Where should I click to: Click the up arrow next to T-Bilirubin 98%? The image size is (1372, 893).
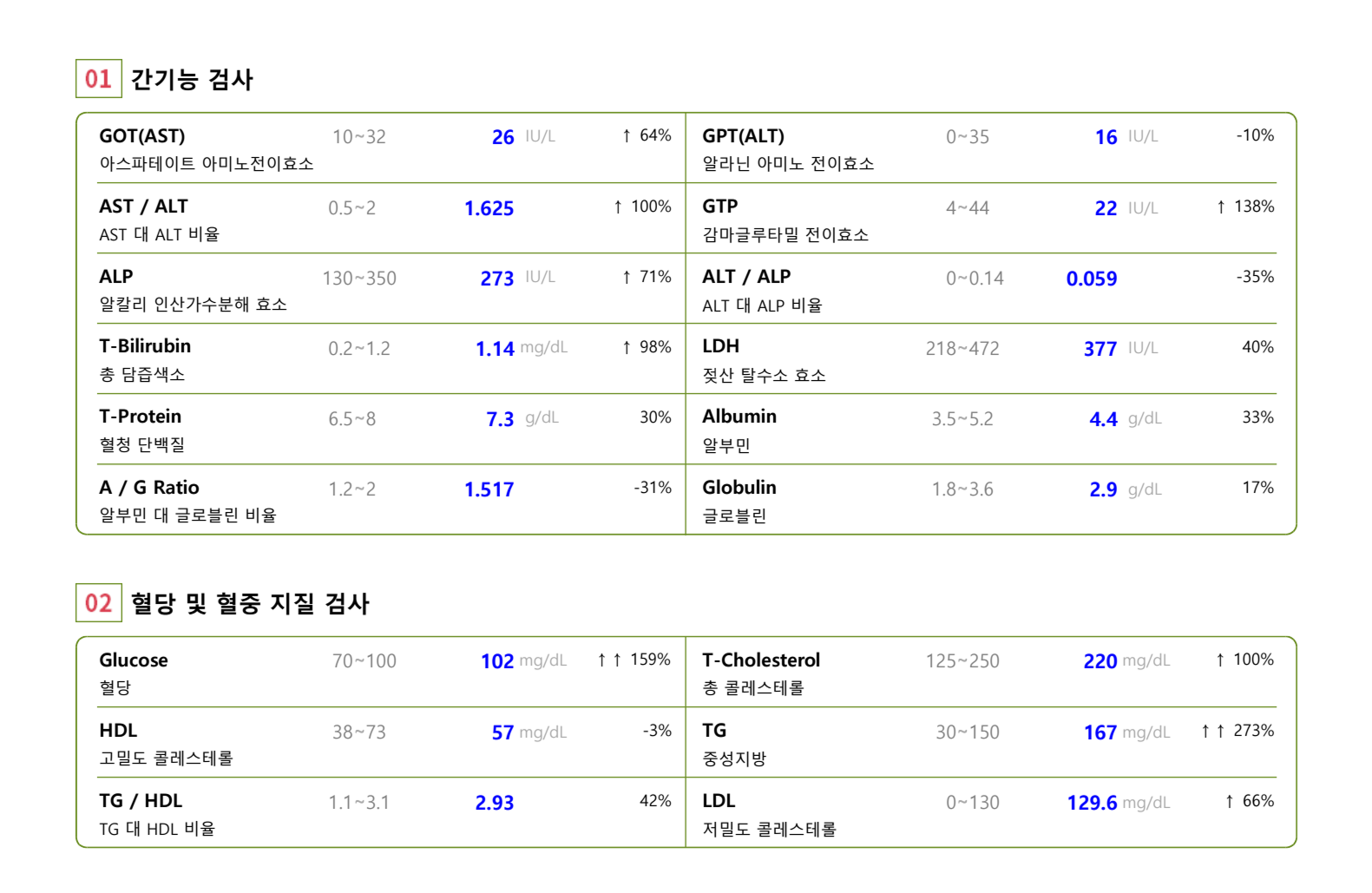(627, 347)
